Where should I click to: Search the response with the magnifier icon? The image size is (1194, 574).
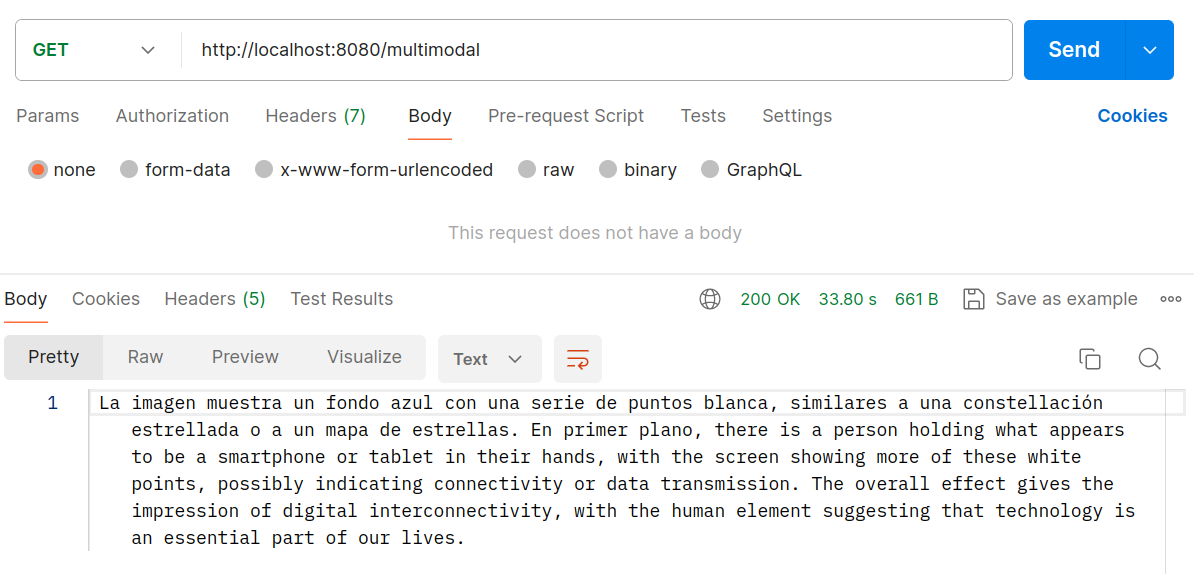[1149, 359]
